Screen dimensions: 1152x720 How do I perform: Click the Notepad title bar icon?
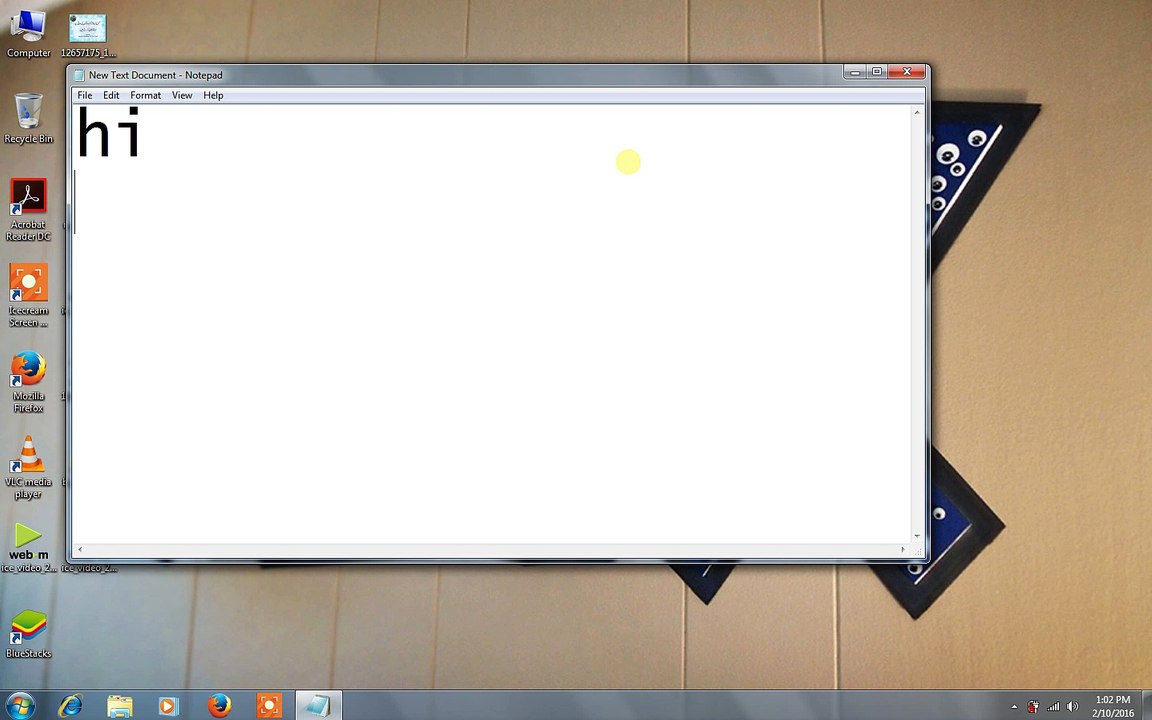click(79, 75)
